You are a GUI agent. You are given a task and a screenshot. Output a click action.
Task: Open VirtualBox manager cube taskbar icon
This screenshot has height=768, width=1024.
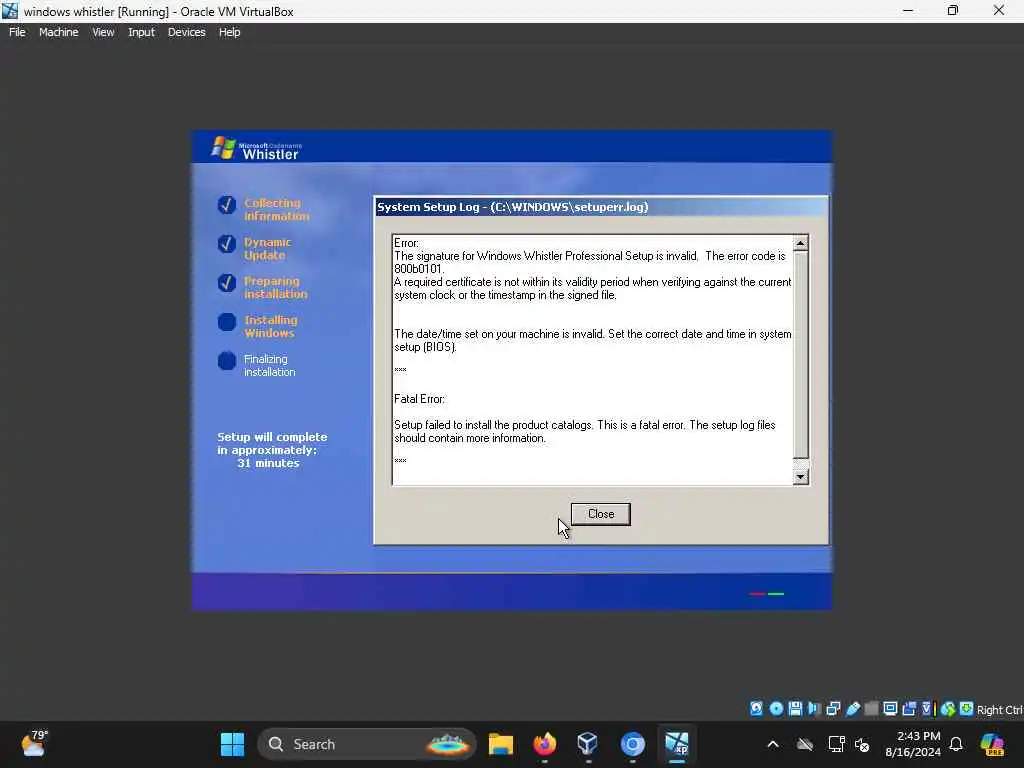point(588,744)
